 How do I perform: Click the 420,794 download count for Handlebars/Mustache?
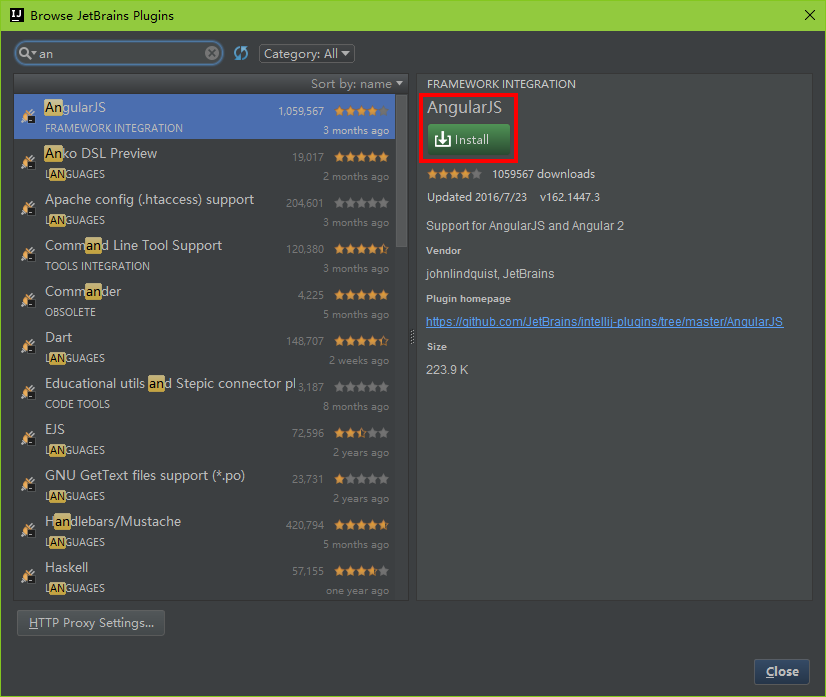(x=305, y=525)
